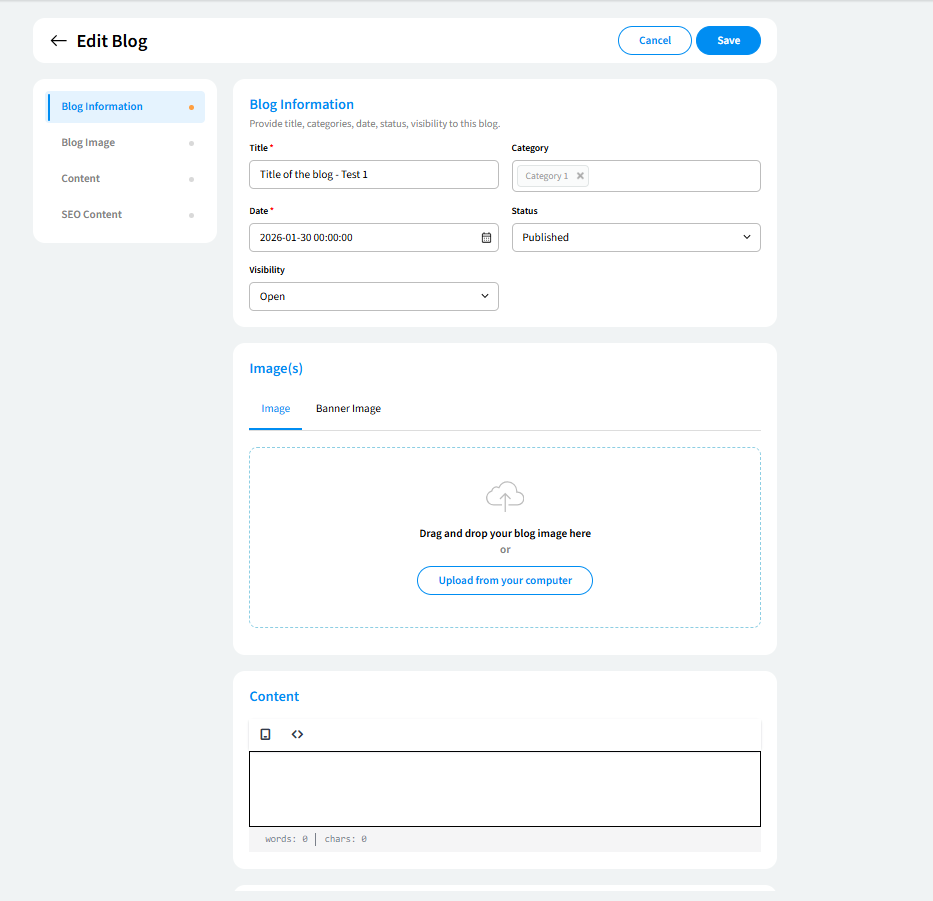This screenshot has height=901, width=933.
Task: Go to Blog Image in the sidebar
Action: [x=88, y=143]
